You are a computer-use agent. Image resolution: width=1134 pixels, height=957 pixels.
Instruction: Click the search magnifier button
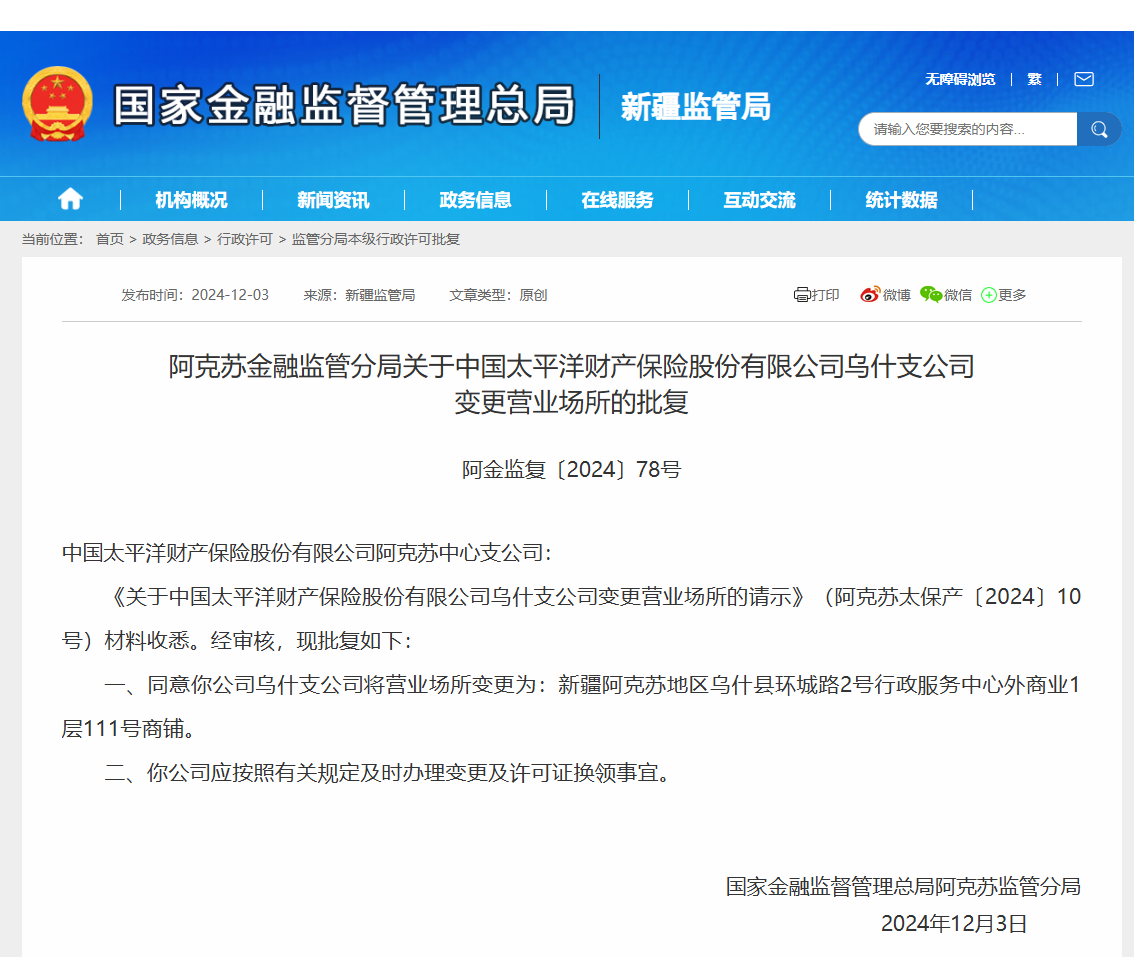[1099, 129]
